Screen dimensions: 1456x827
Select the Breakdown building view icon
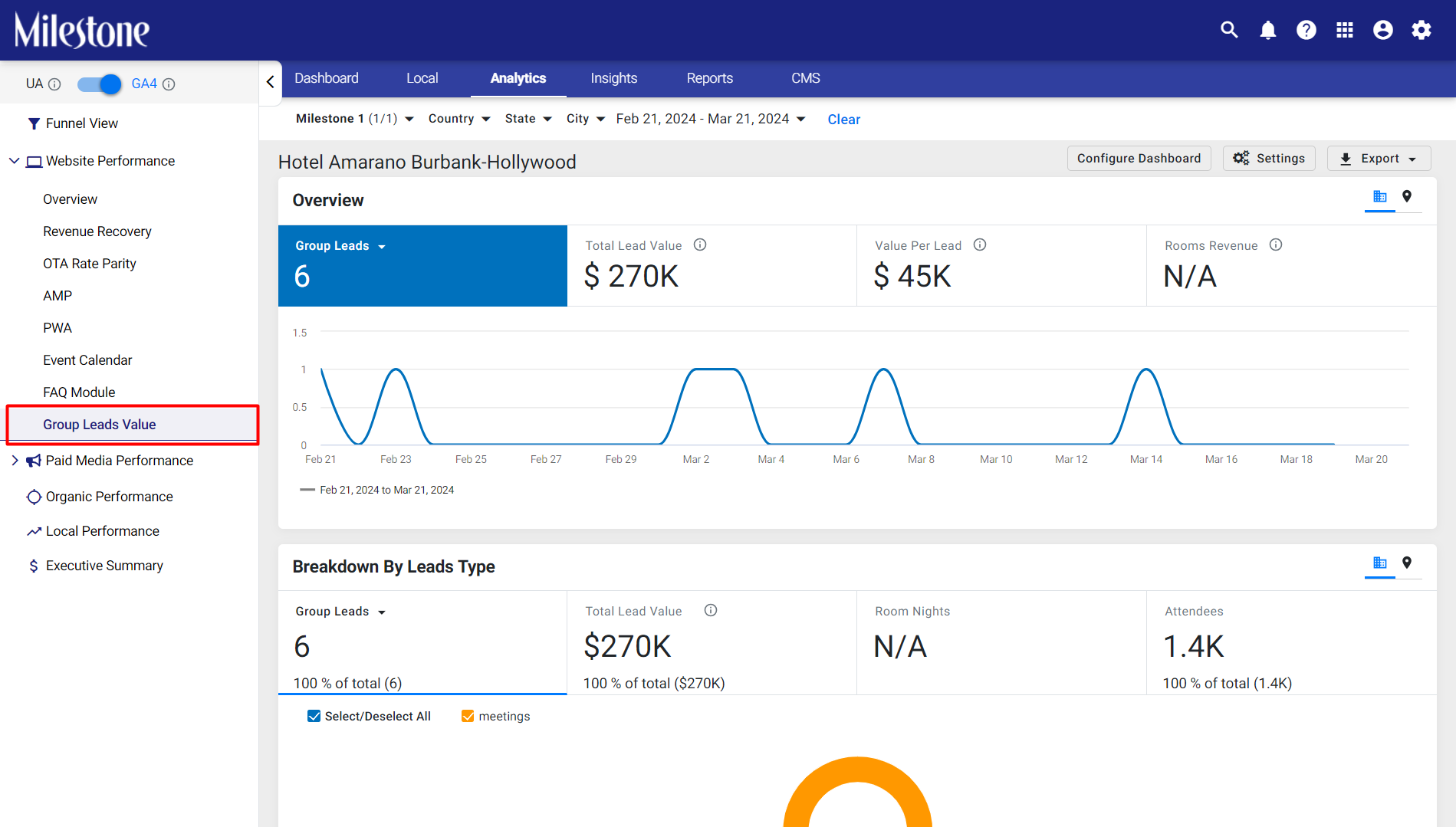[1380, 563]
